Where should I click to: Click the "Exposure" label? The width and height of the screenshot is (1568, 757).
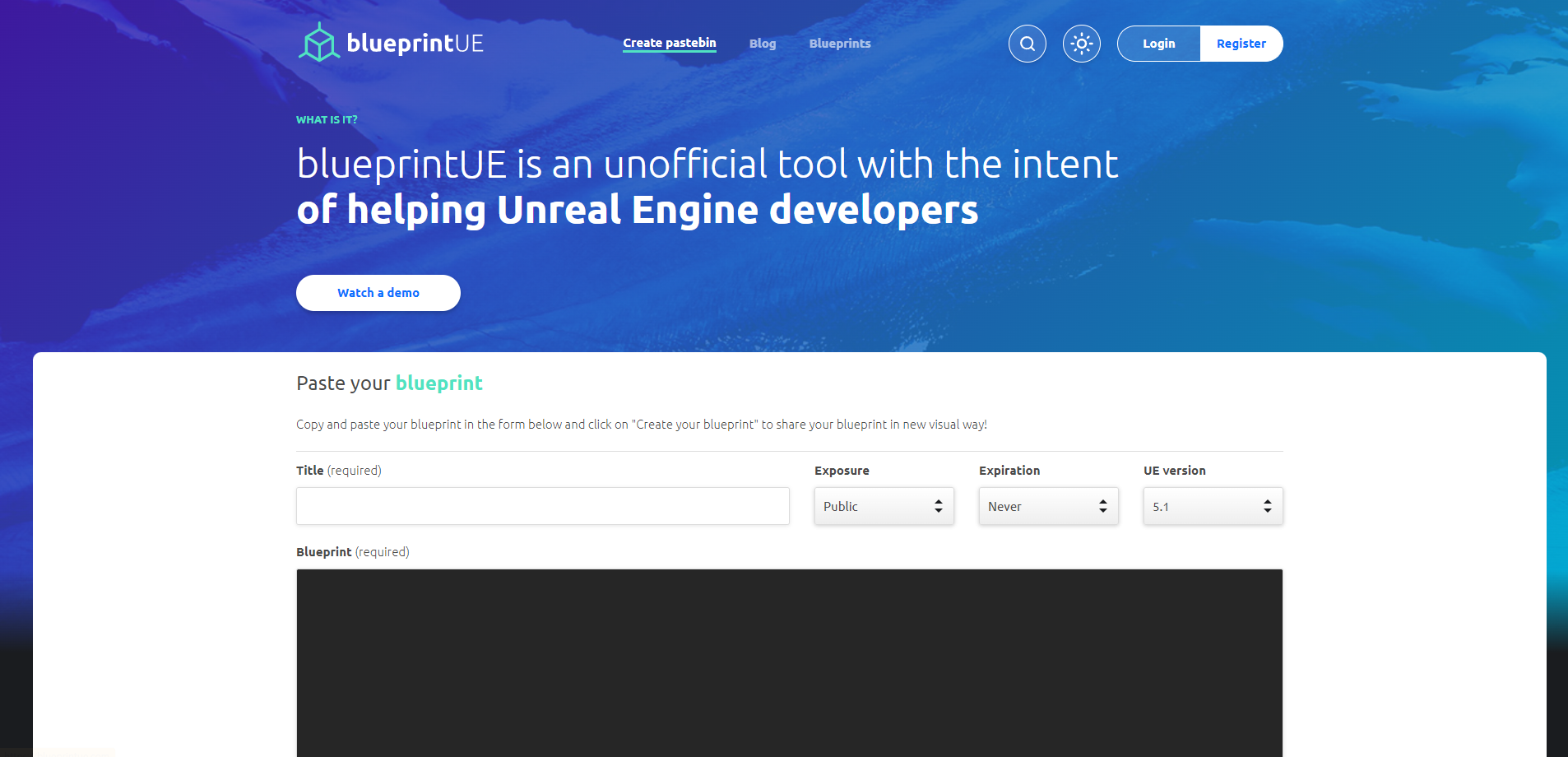842,470
